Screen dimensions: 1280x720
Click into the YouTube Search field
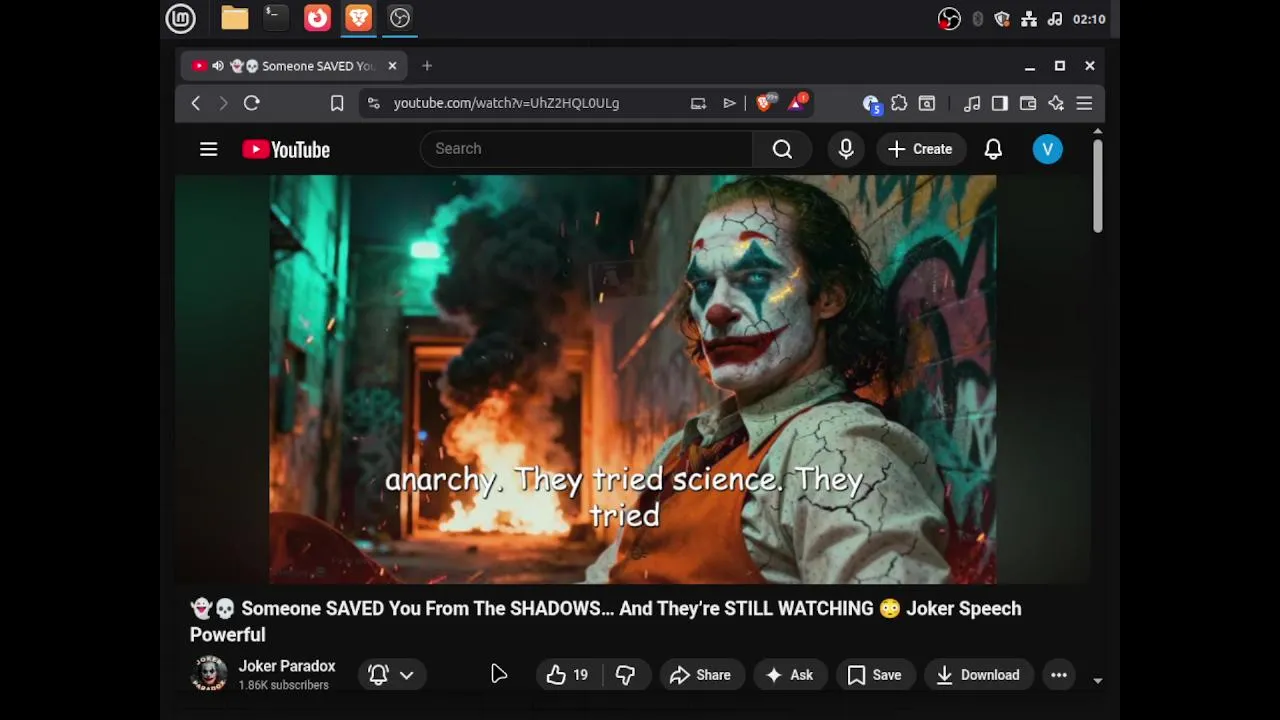(x=586, y=149)
